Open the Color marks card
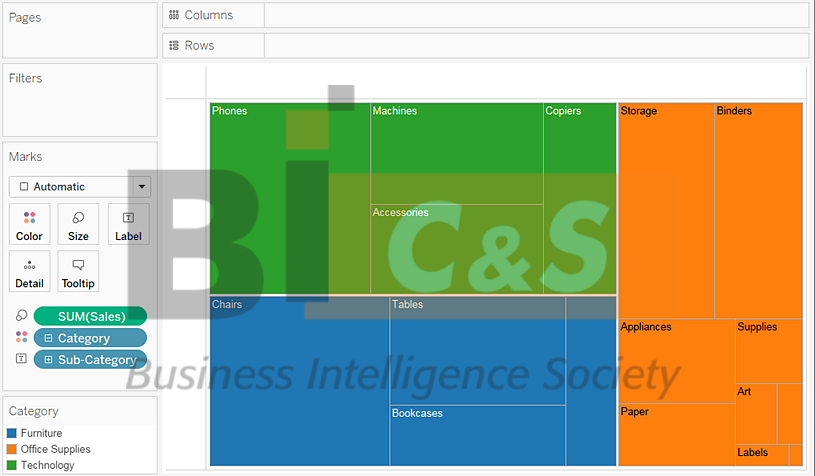 tap(29, 224)
